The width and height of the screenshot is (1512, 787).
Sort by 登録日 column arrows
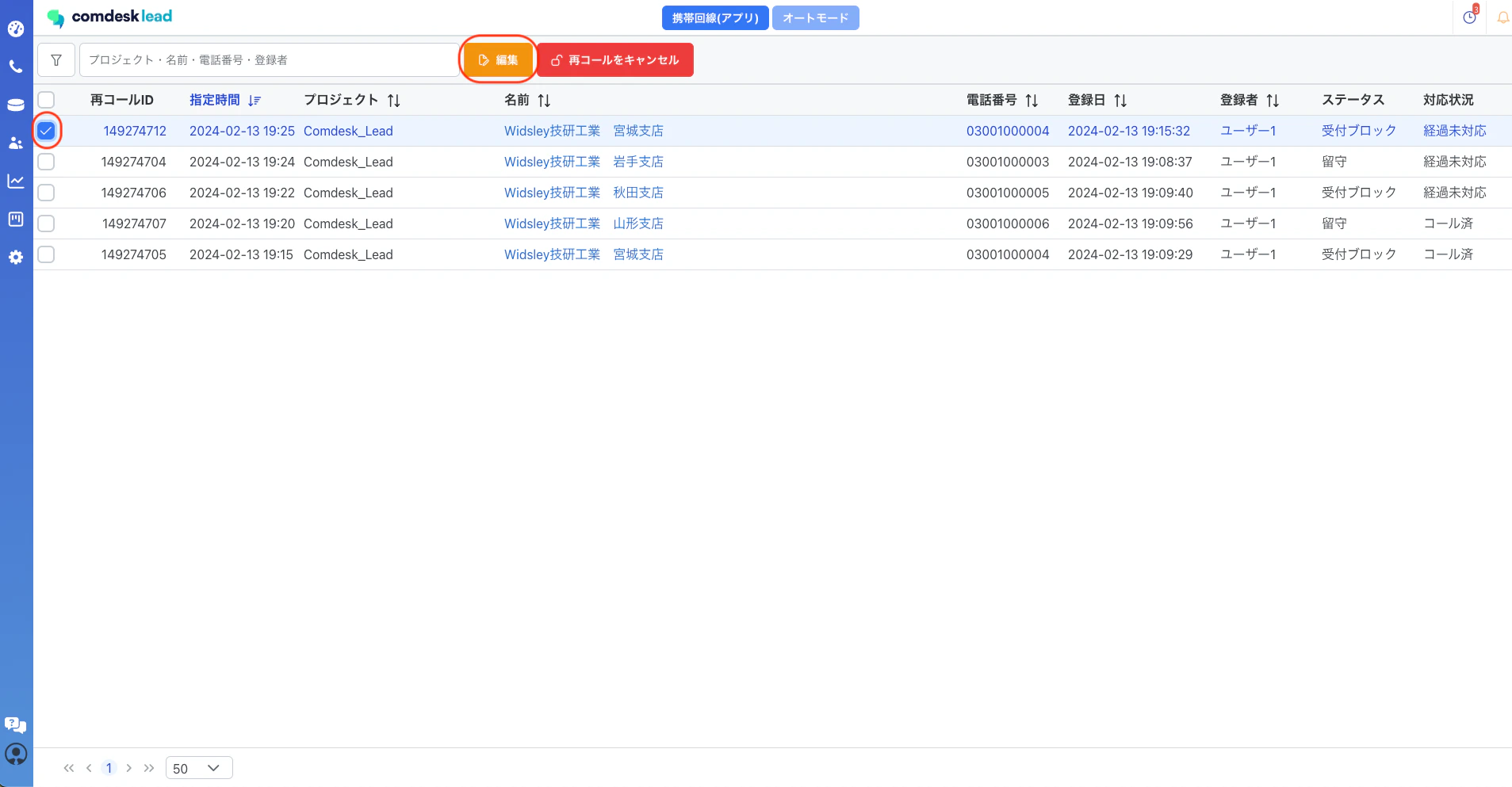[x=1120, y=101]
